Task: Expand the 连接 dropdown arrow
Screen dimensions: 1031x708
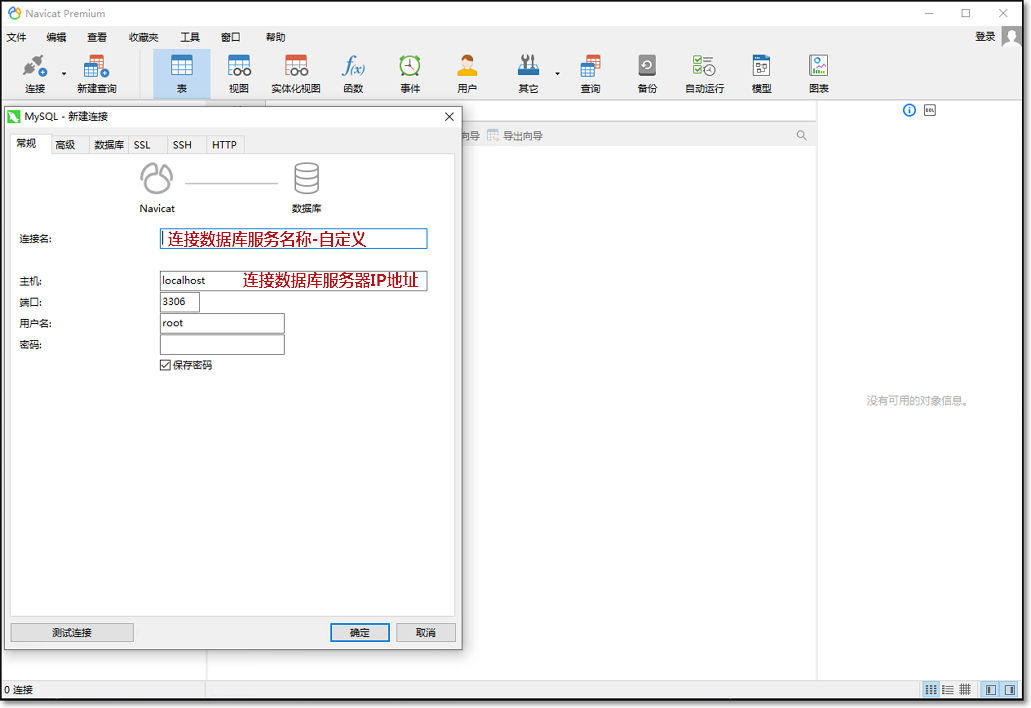Action: point(64,73)
